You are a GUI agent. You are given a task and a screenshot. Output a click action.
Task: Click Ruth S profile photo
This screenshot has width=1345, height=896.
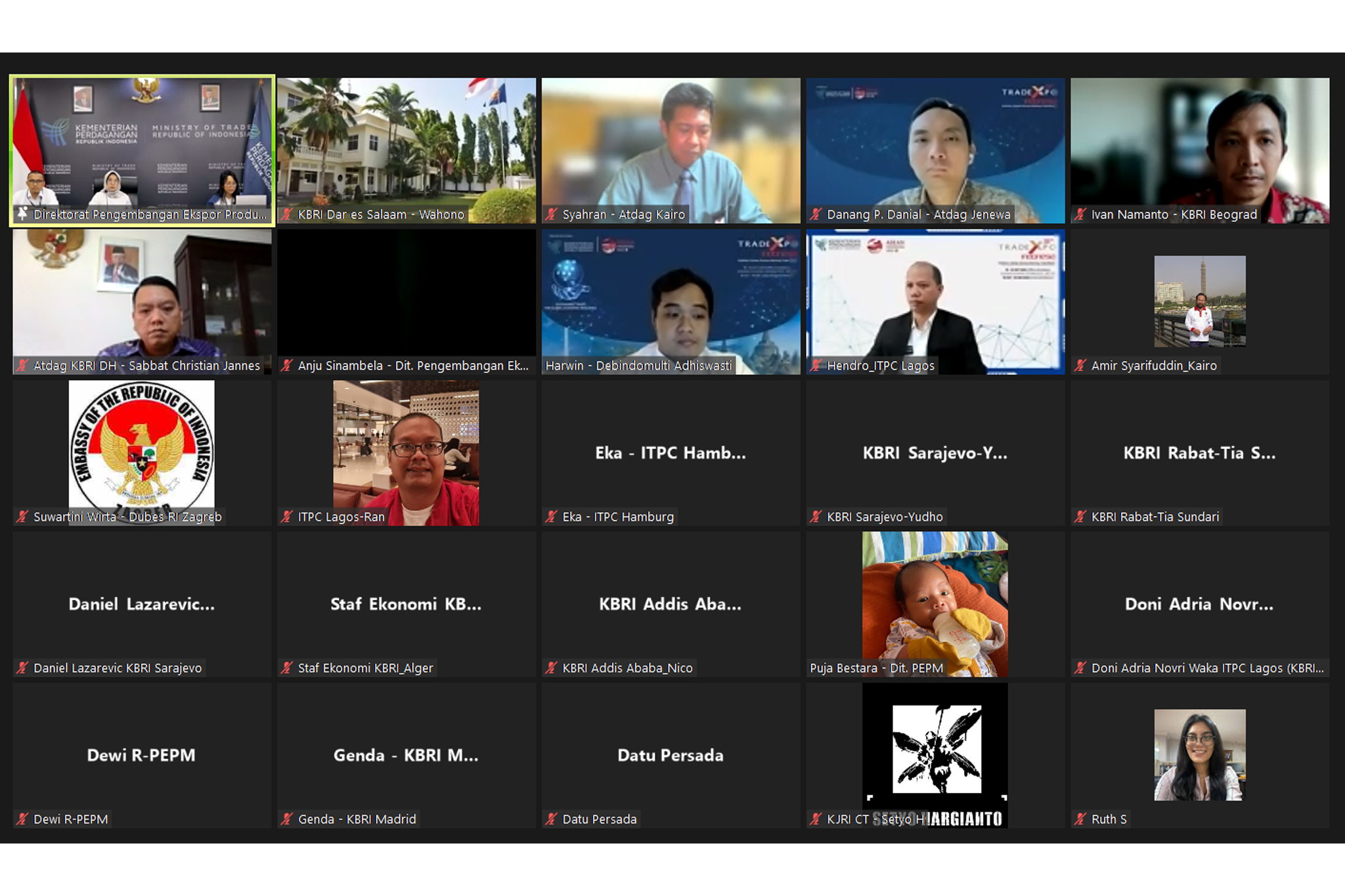(1200, 755)
